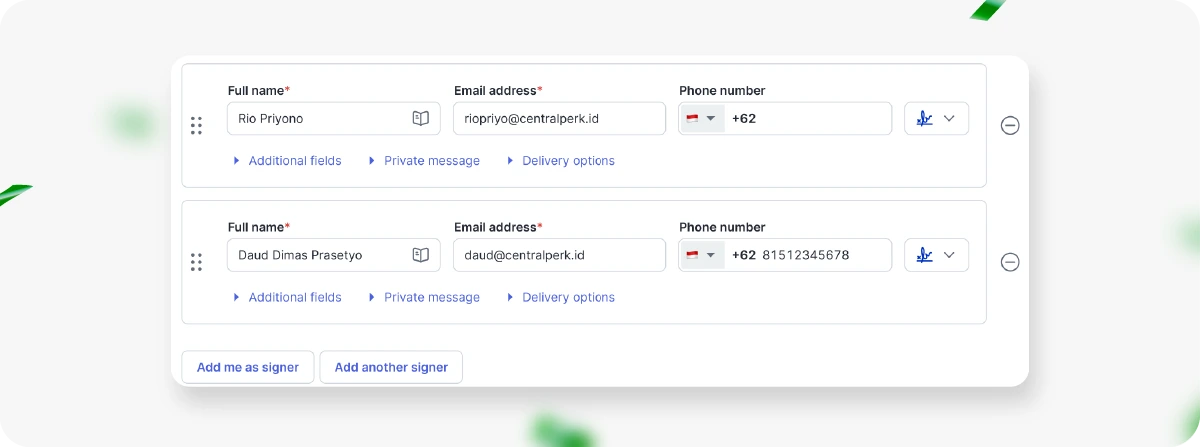
Task: Click the Add me as signer button
Action: [248, 367]
